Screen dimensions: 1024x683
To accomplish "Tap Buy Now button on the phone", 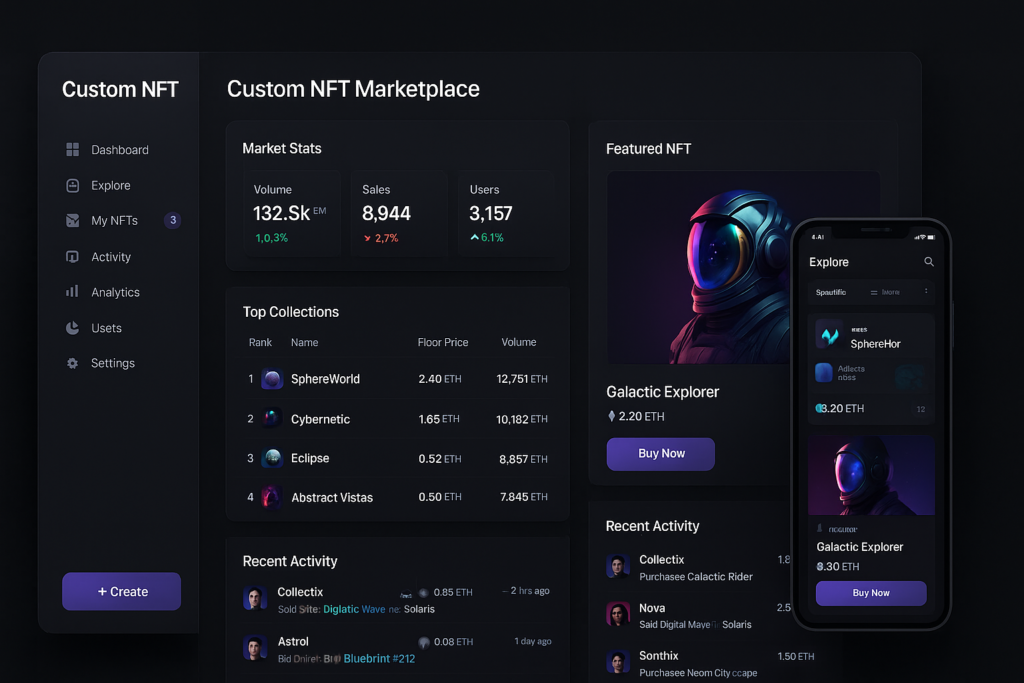I will 871,593.
